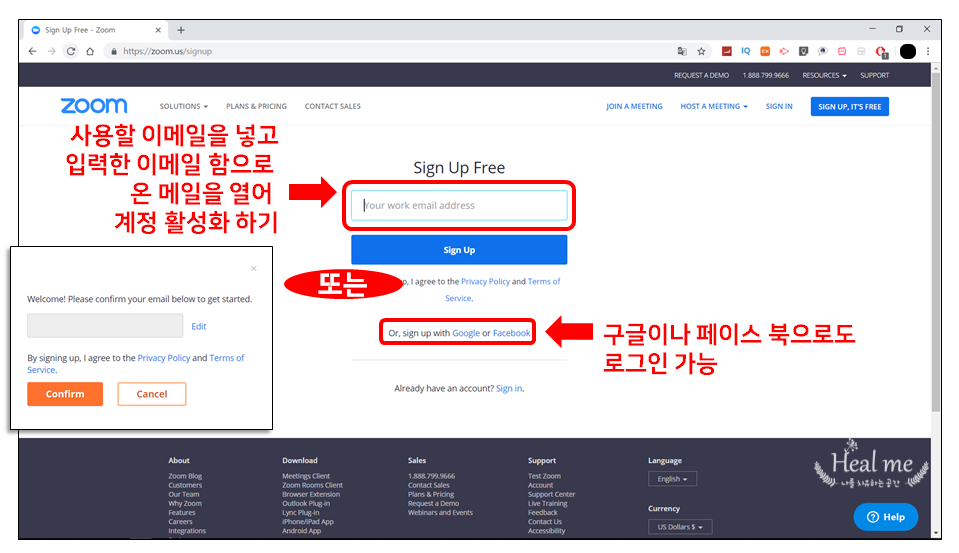Open Customers footer link

point(185,485)
